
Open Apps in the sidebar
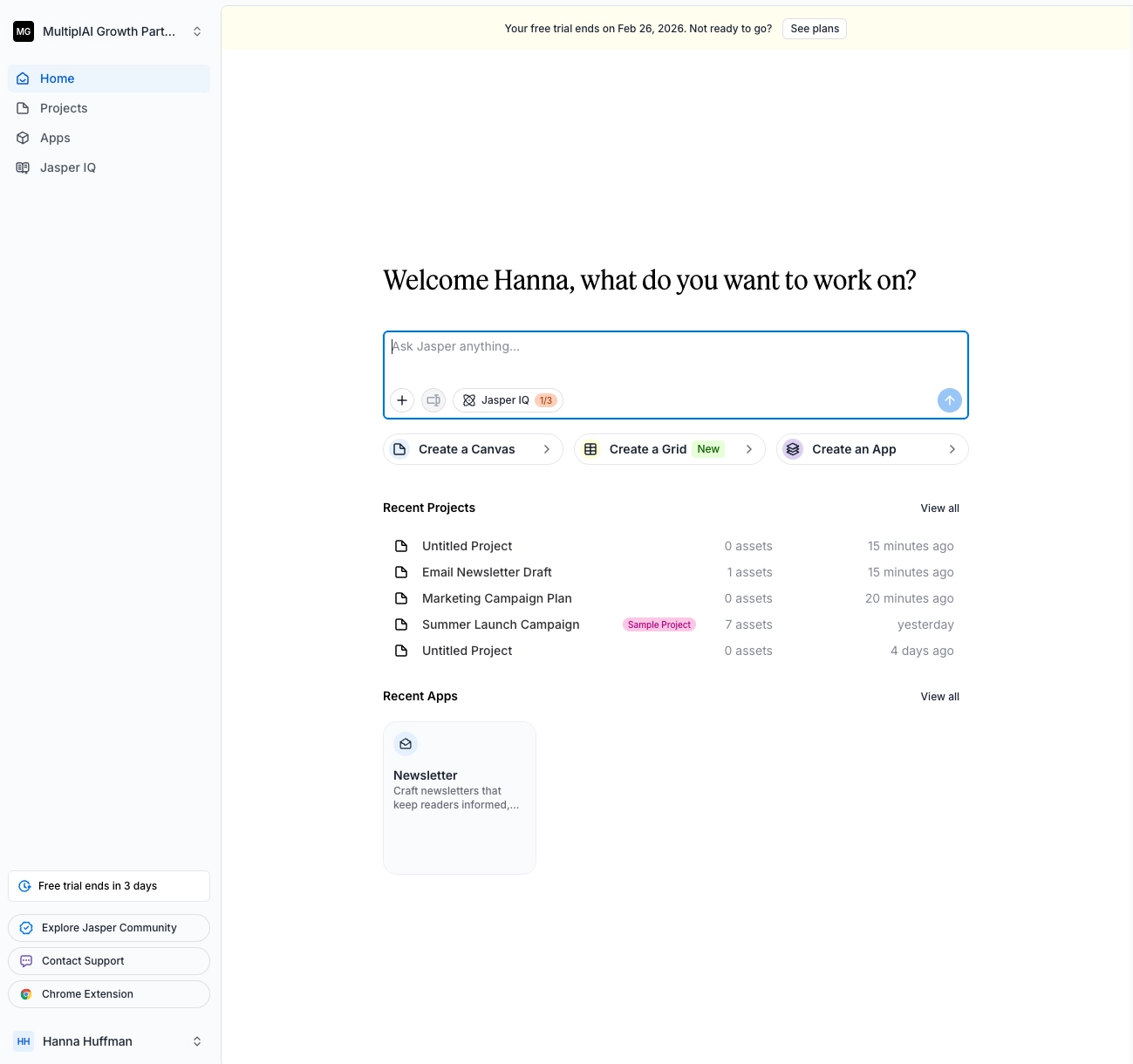55,138
